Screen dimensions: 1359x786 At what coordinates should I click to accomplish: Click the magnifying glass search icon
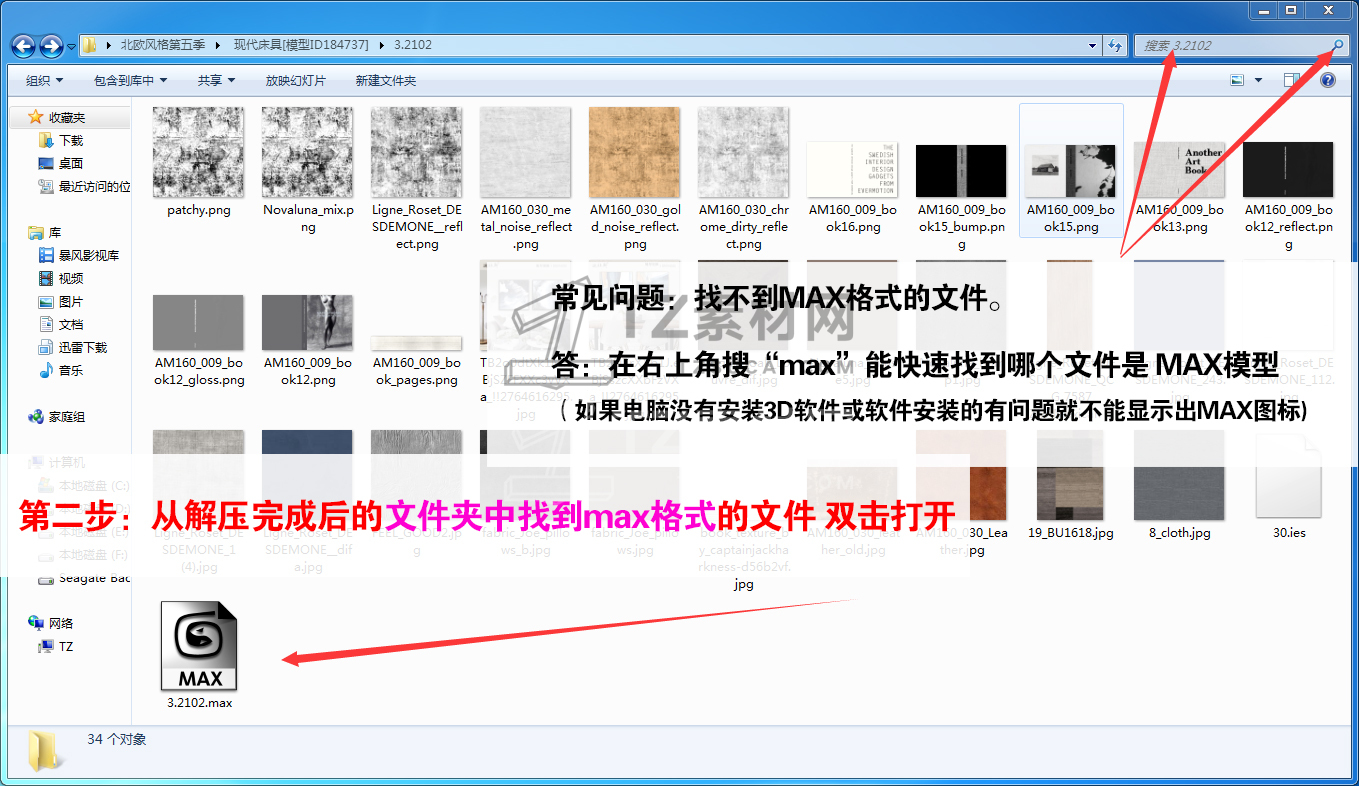[x=1337, y=46]
